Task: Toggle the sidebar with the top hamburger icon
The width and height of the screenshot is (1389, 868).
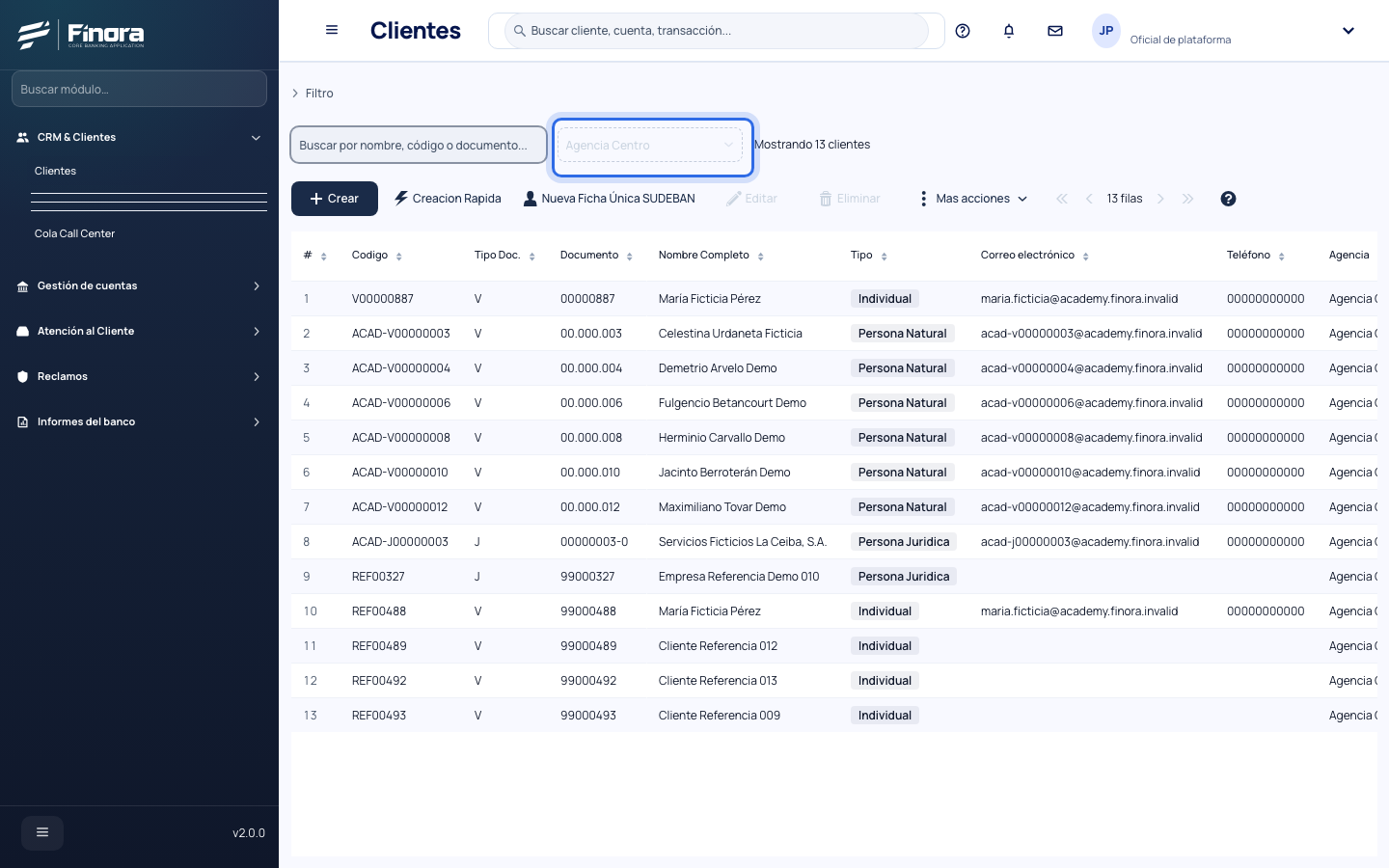Action: (332, 30)
